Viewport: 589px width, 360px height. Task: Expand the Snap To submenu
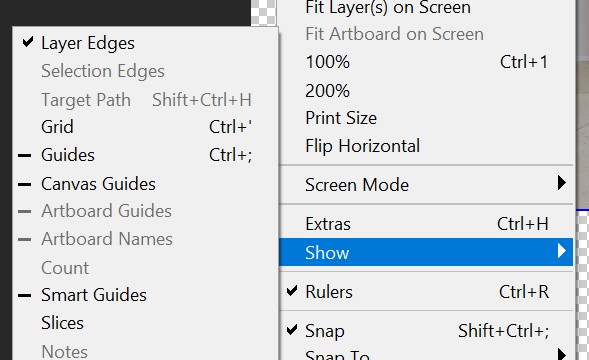point(426,354)
